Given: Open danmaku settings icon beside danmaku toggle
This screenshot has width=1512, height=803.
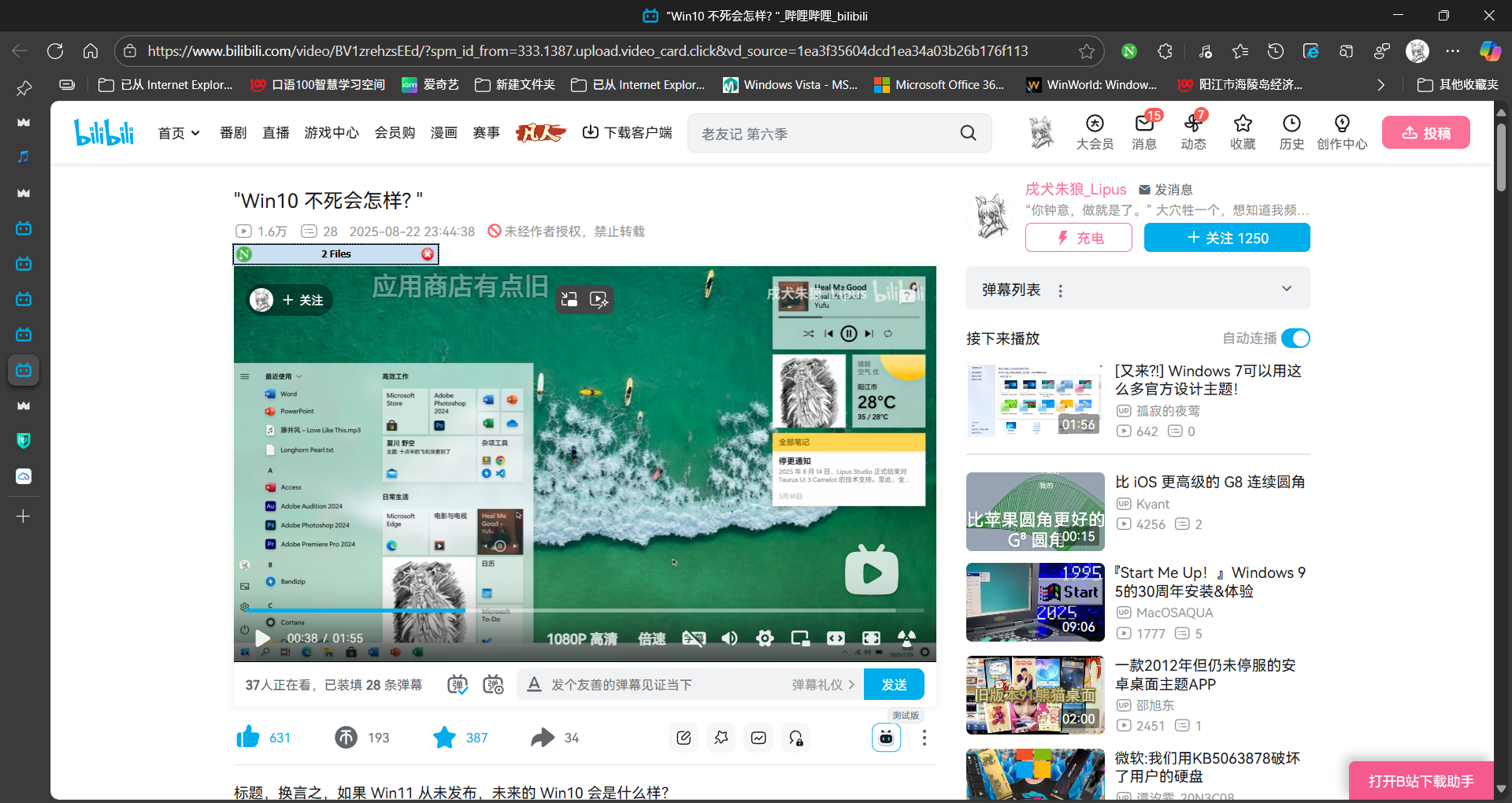Looking at the screenshot, I should point(493,684).
